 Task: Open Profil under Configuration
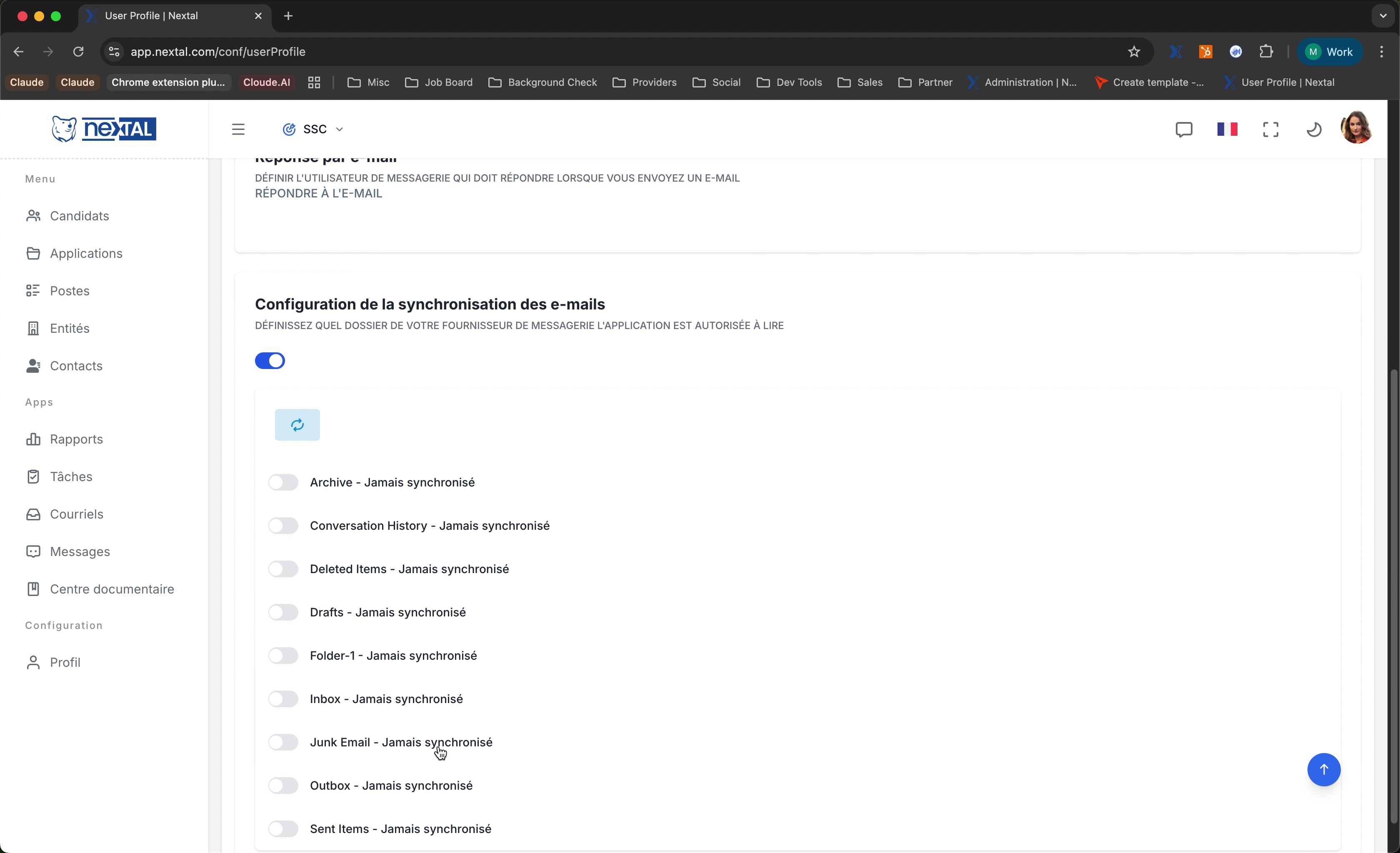tap(65, 661)
